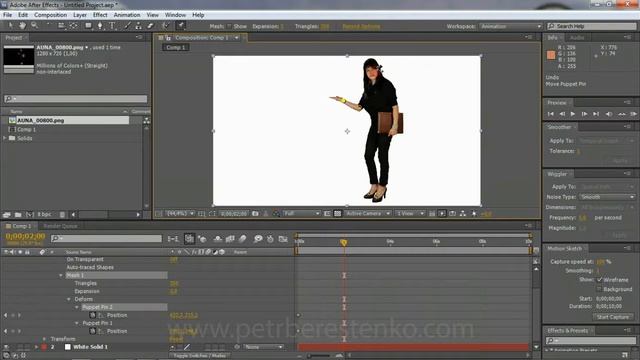640x360 pixels.
Task: Open the 1 View layout dropdown
Action: point(410,213)
